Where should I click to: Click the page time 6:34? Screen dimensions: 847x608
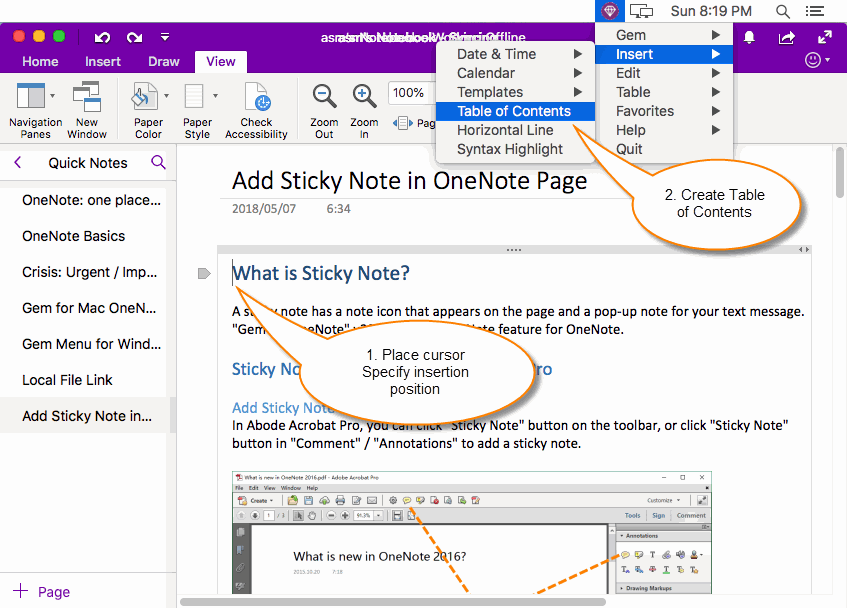click(339, 209)
